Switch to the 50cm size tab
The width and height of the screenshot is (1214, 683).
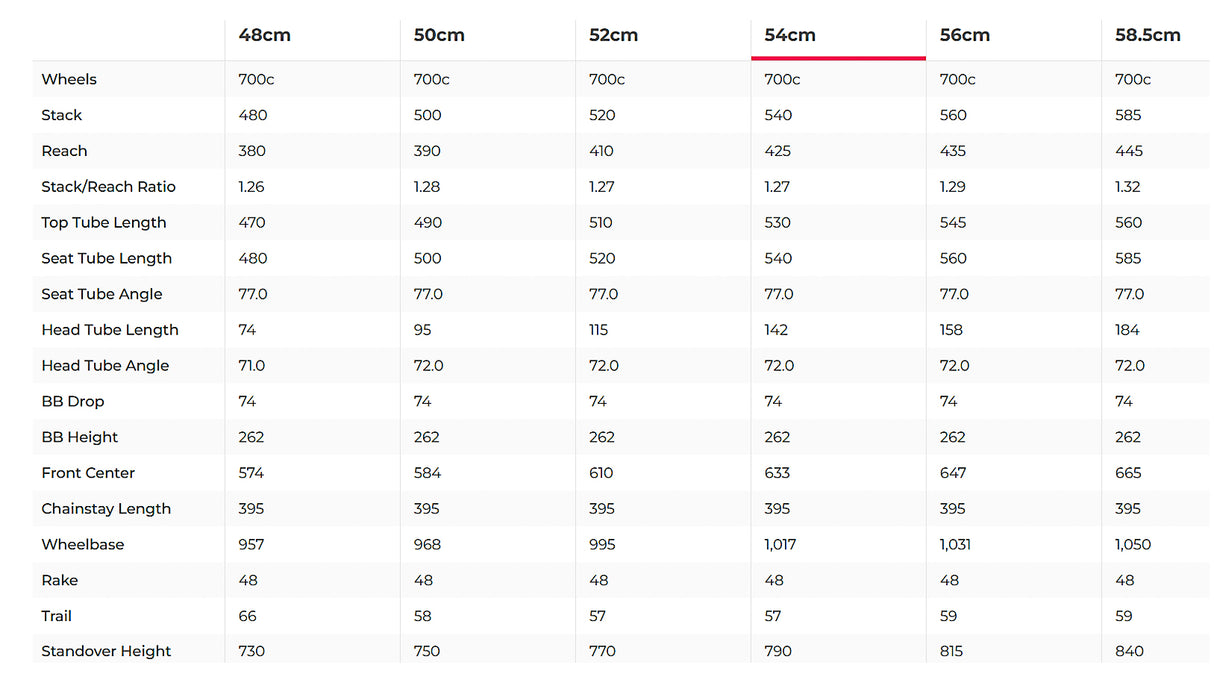439,35
